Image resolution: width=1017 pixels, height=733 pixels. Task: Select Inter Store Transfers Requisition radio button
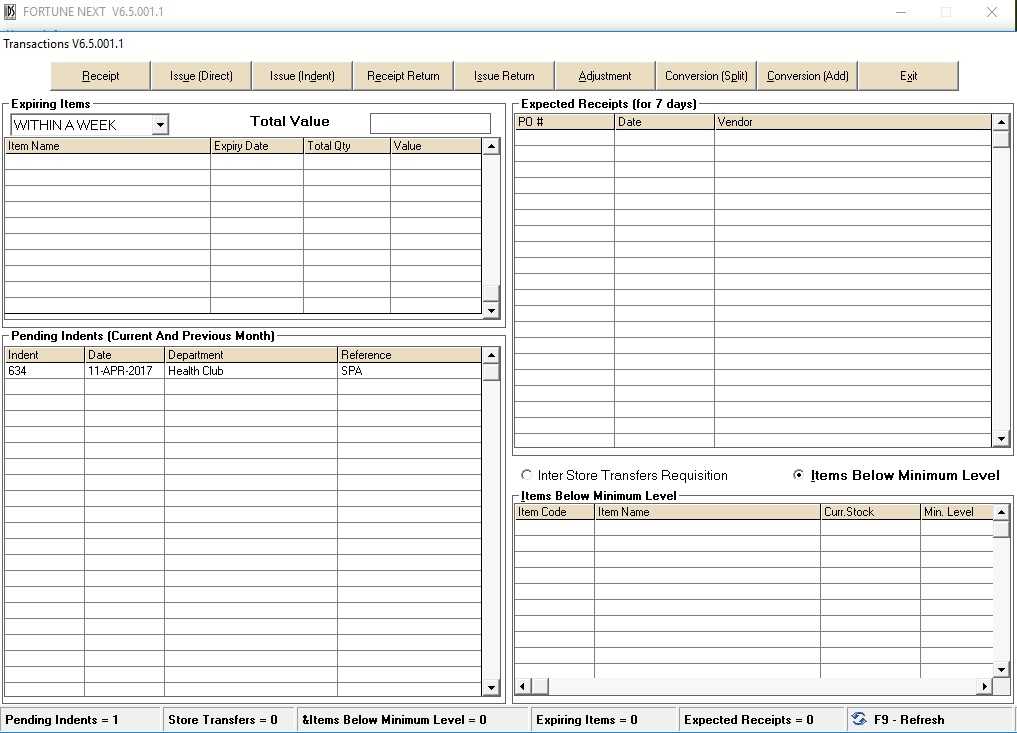pyautogui.click(x=527, y=475)
